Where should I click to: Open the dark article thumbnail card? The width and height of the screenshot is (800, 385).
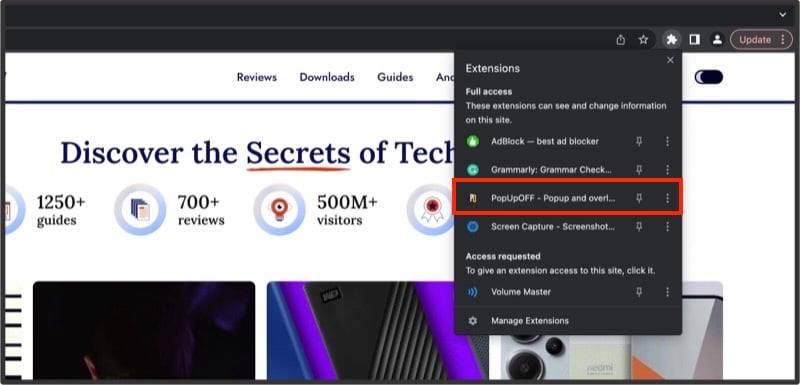coord(144,330)
